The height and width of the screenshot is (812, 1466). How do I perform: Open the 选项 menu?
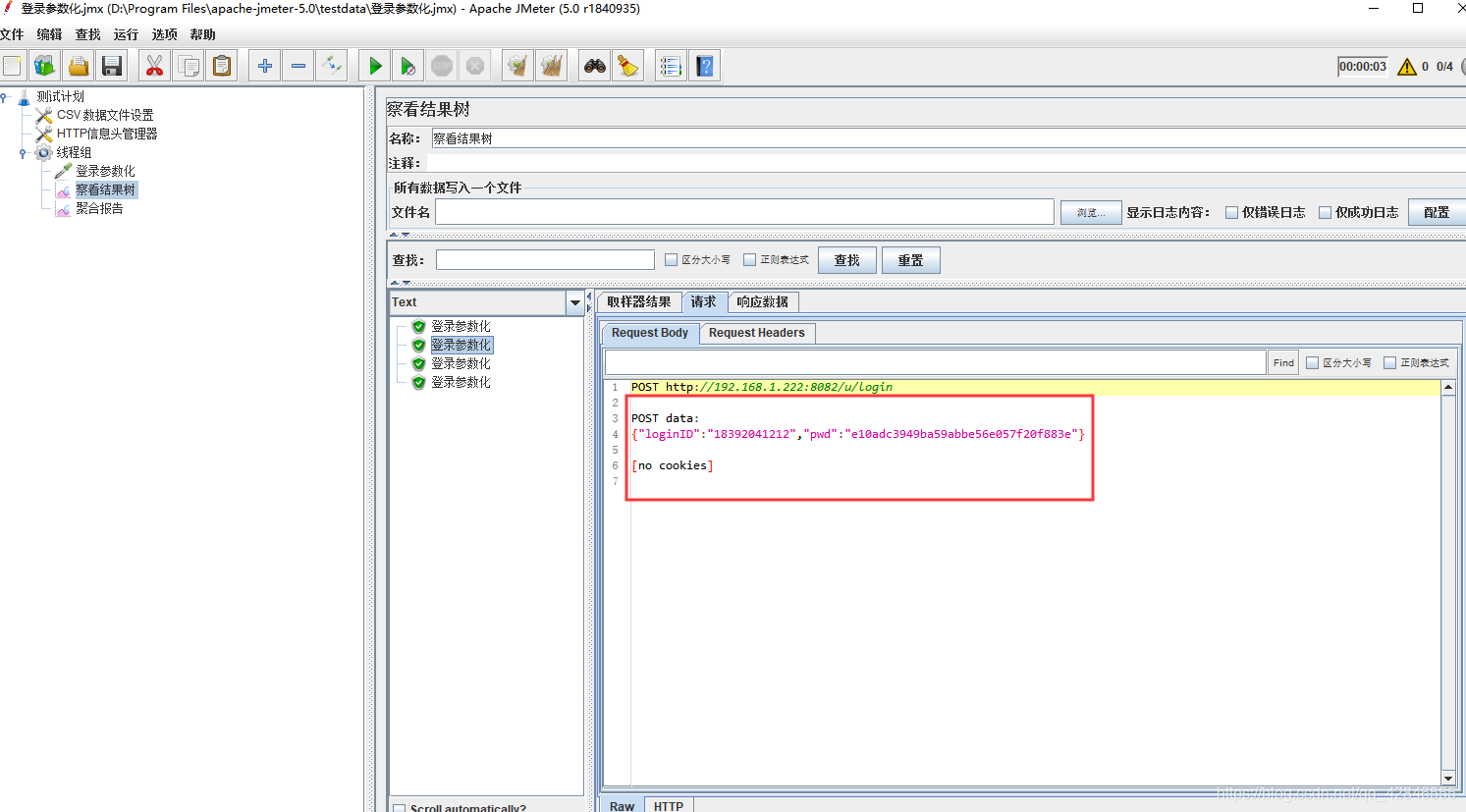click(164, 34)
